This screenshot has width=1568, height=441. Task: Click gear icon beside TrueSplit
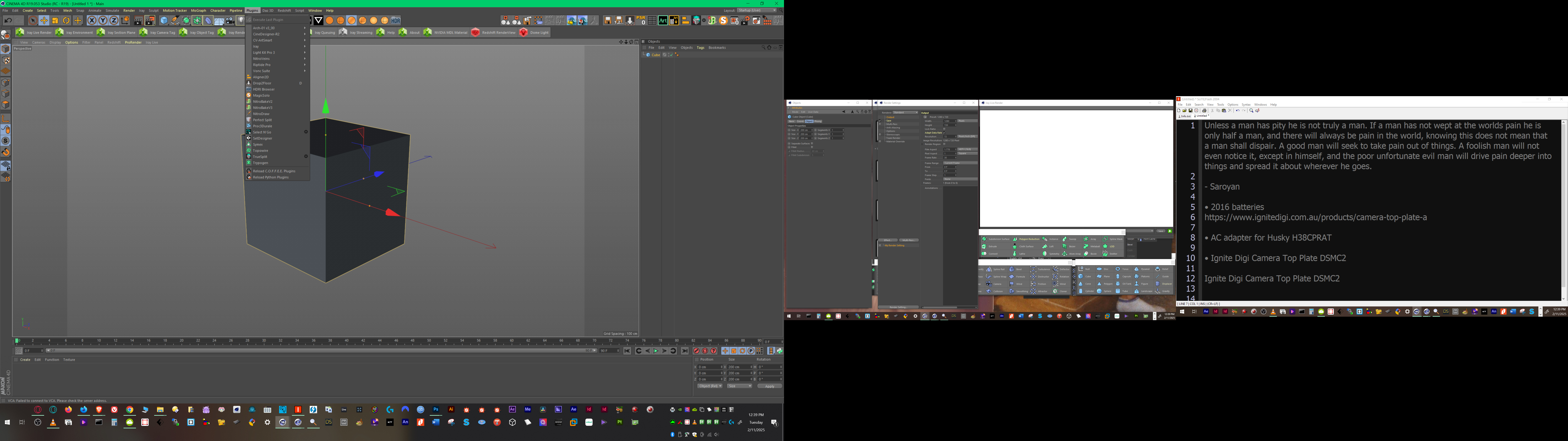pyautogui.click(x=306, y=157)
